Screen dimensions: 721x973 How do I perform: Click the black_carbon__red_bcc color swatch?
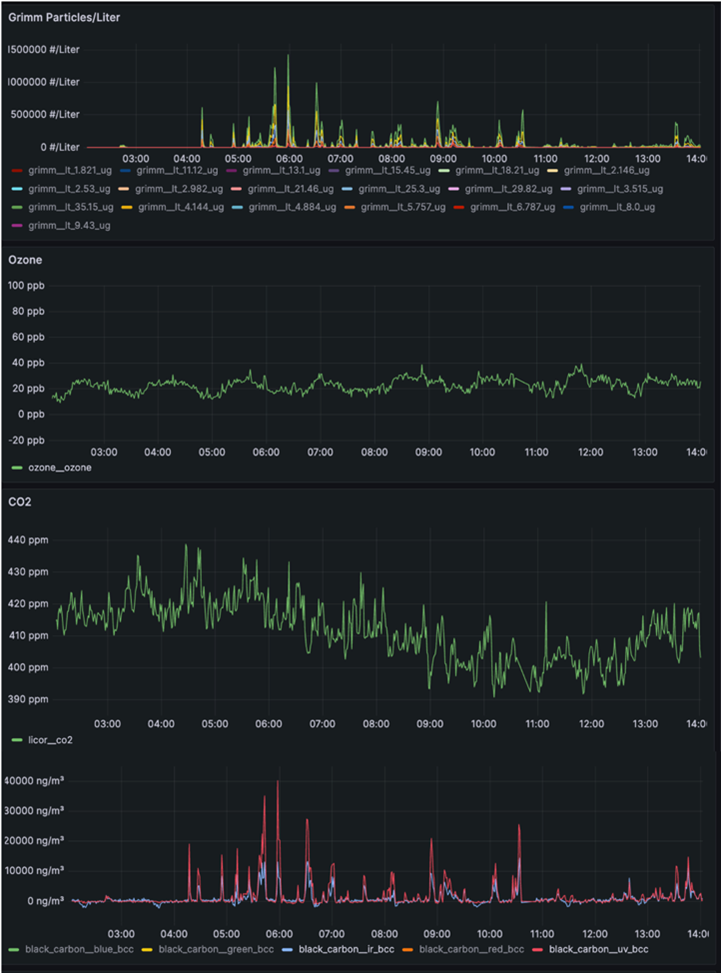[x=410, y=947]
